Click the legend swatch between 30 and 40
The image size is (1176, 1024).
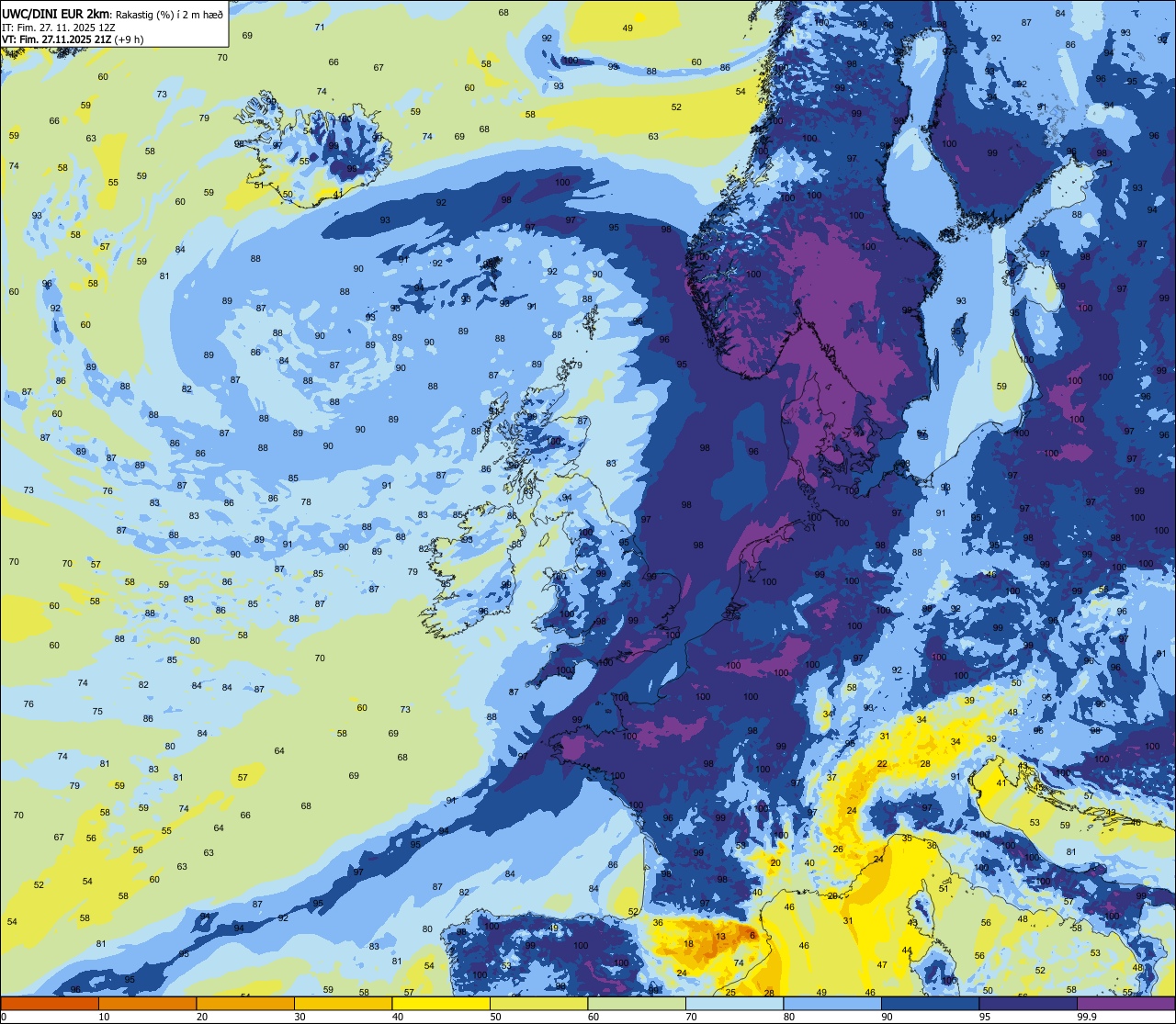(343, 1003)
